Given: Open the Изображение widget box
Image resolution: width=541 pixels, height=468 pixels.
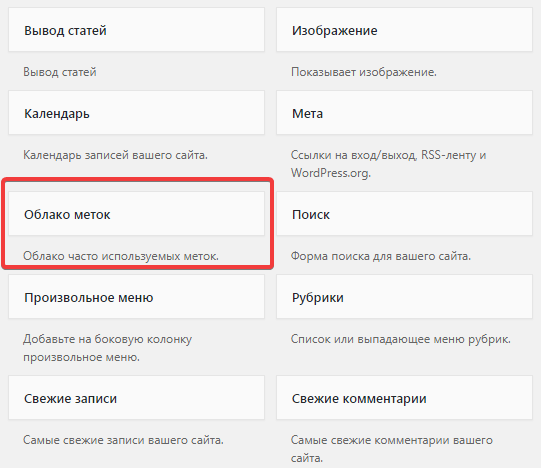Looking at the screenshot, I should tap(404, 30).
